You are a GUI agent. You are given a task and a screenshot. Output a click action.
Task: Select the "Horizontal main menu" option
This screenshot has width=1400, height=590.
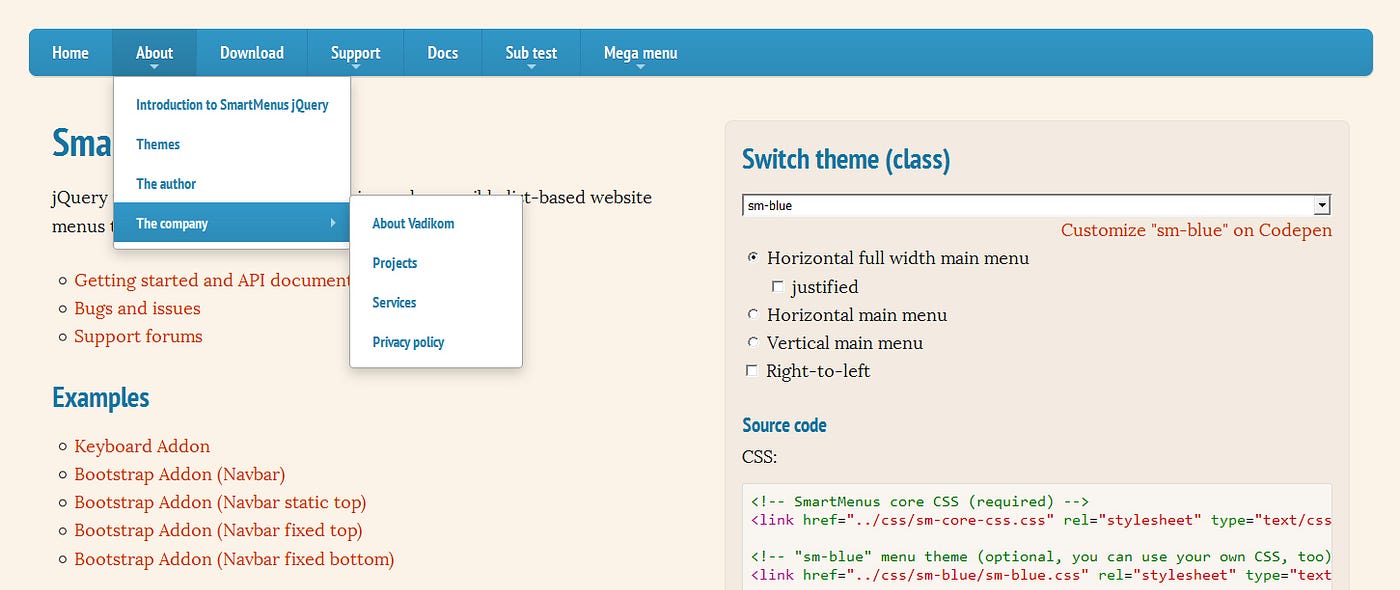[x=752, y=314]
